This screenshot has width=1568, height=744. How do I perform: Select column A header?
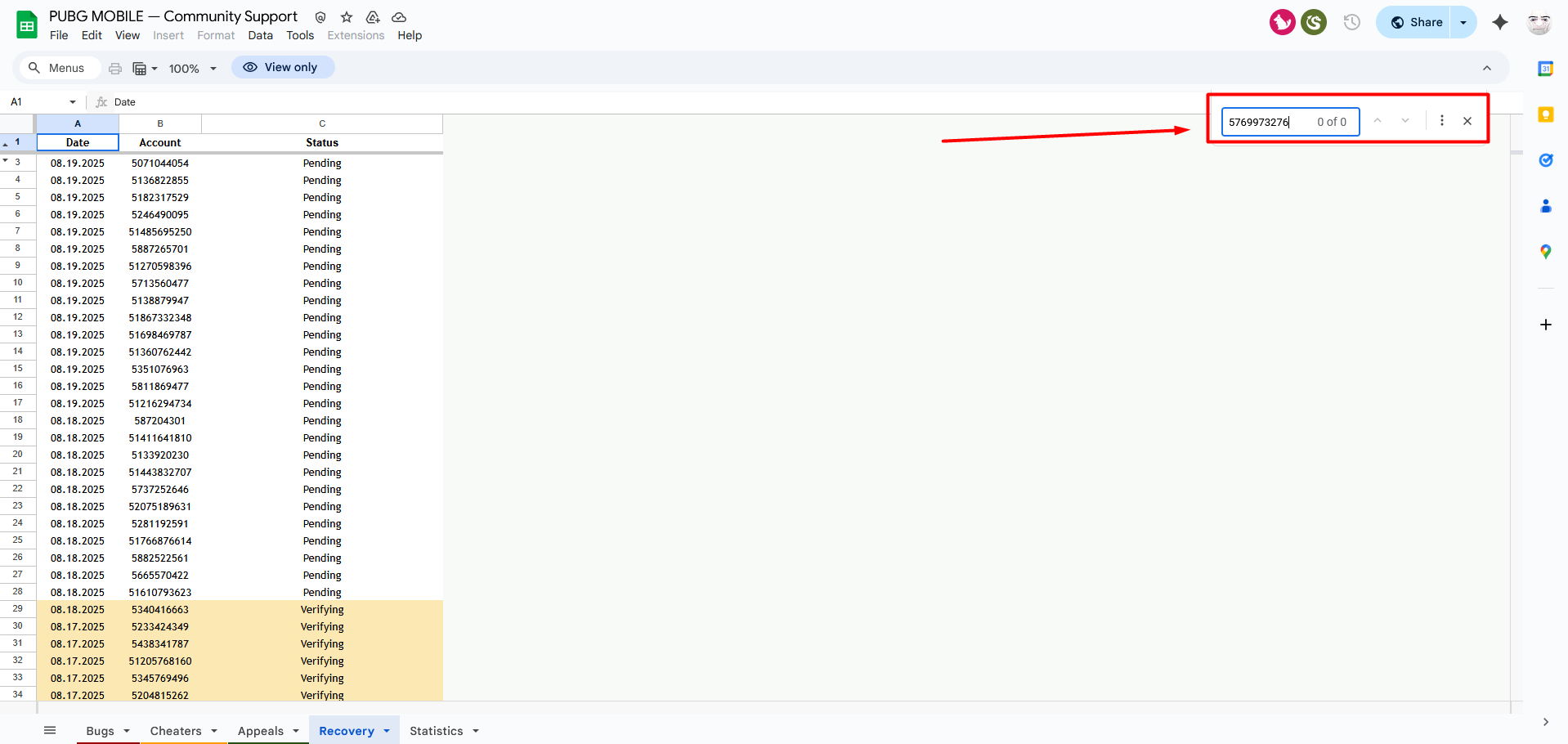pyautogui.click(x=78, y=123)
